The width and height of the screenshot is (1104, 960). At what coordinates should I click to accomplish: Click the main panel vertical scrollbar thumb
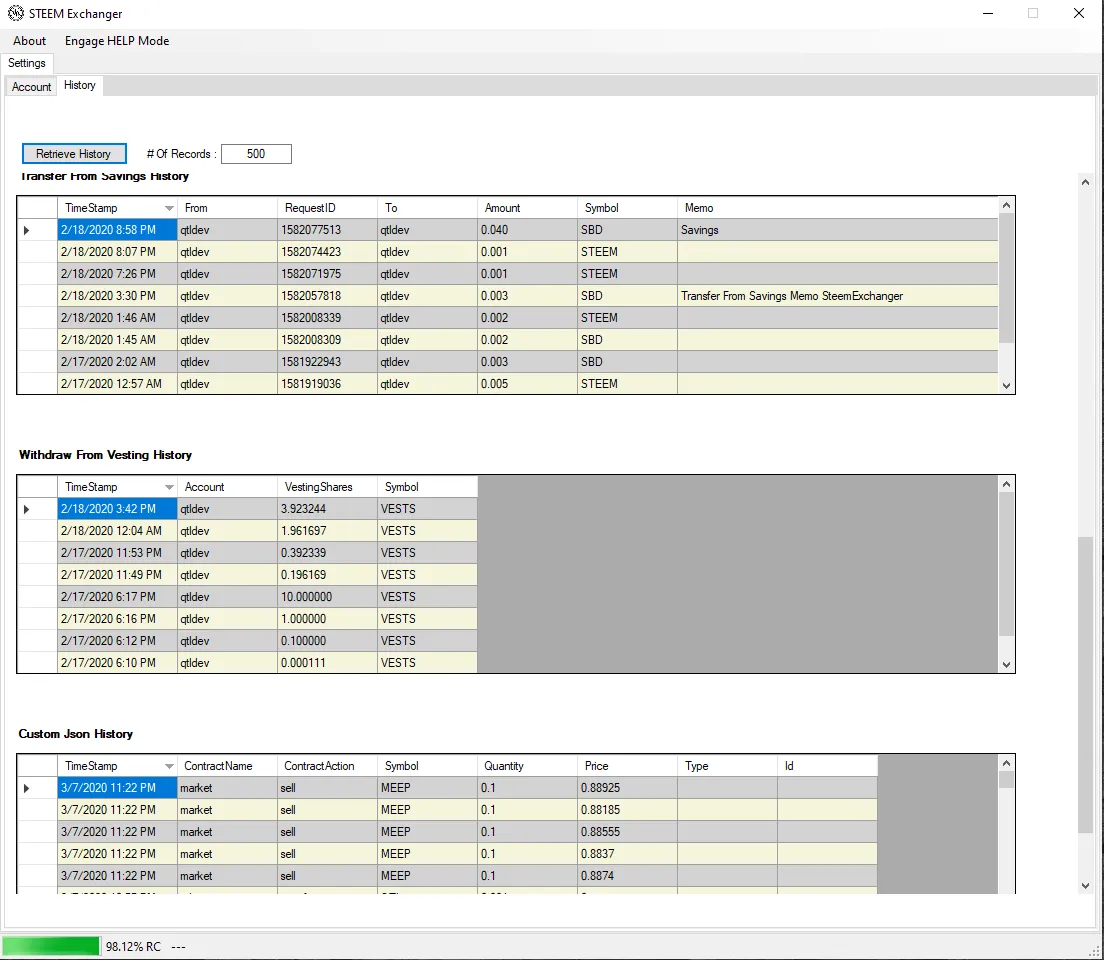coord(1085,684)
